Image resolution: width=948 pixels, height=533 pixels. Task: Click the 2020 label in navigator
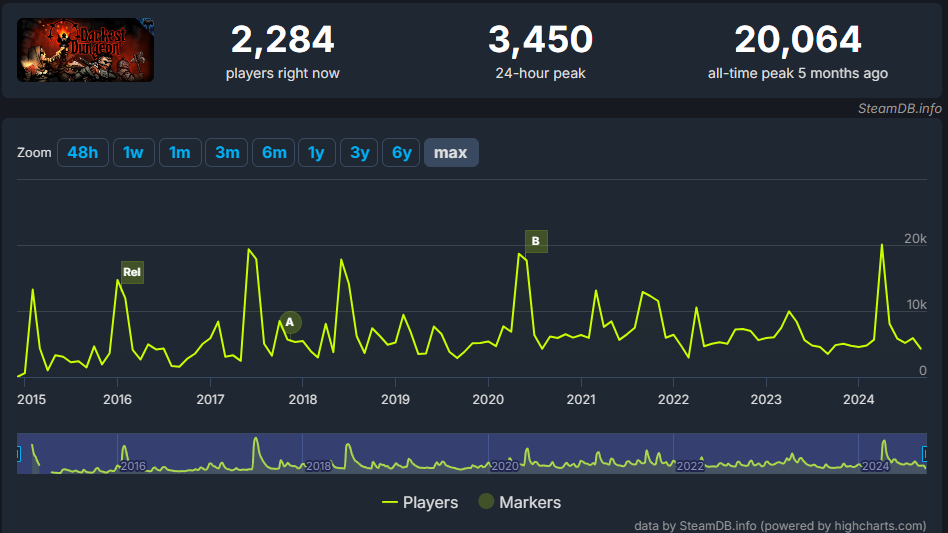(504, 466)
